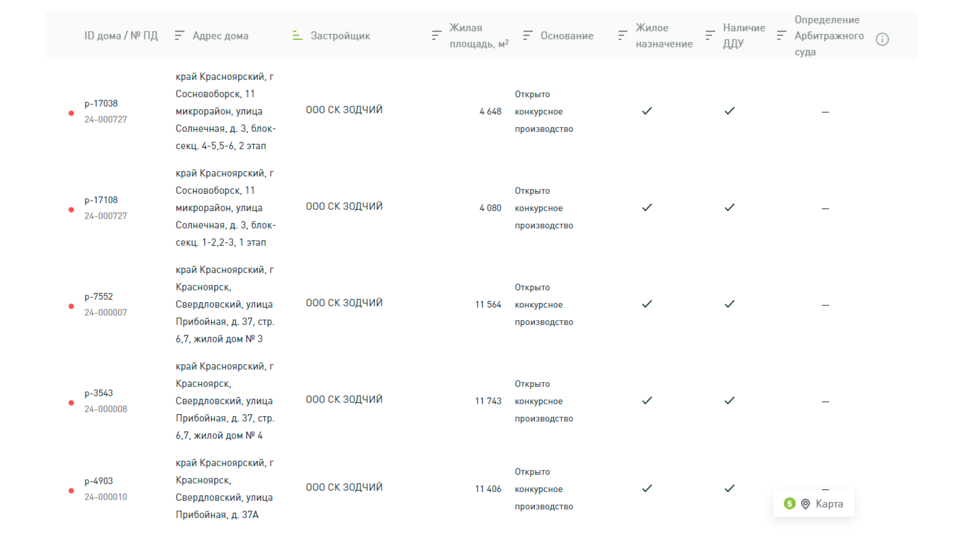This screenshot has width=957, height=554.
Task: Click the ID дома / № ПД header
Action: click(121, 36)
